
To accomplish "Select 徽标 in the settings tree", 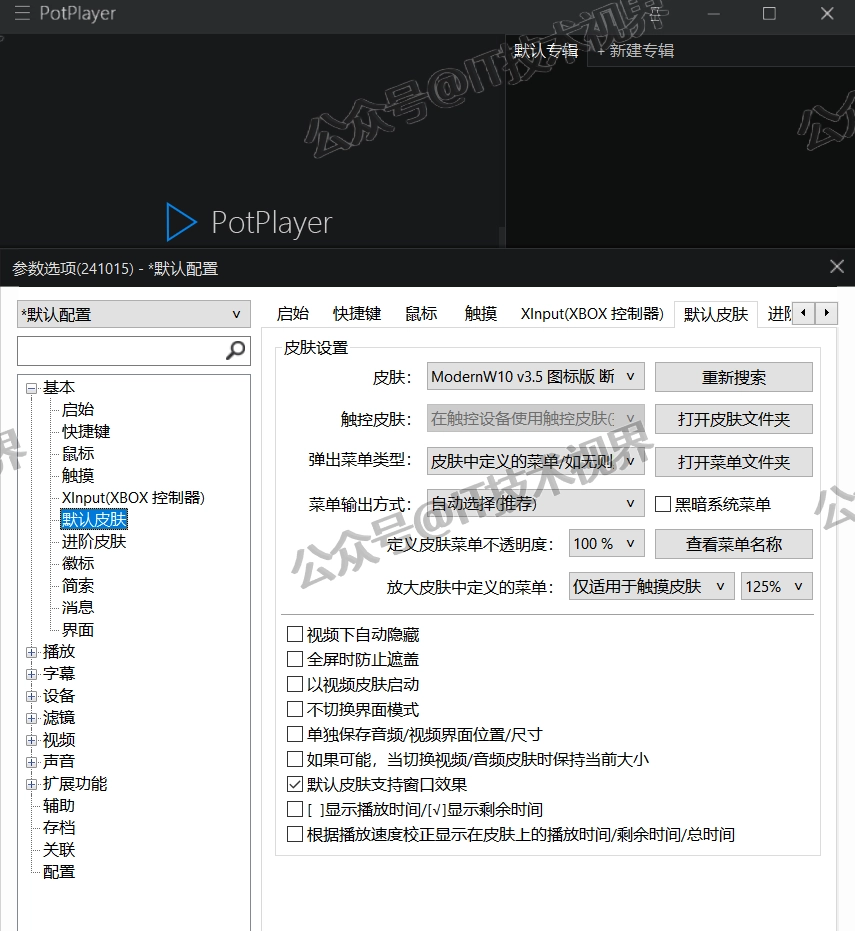I will (78, 563).
